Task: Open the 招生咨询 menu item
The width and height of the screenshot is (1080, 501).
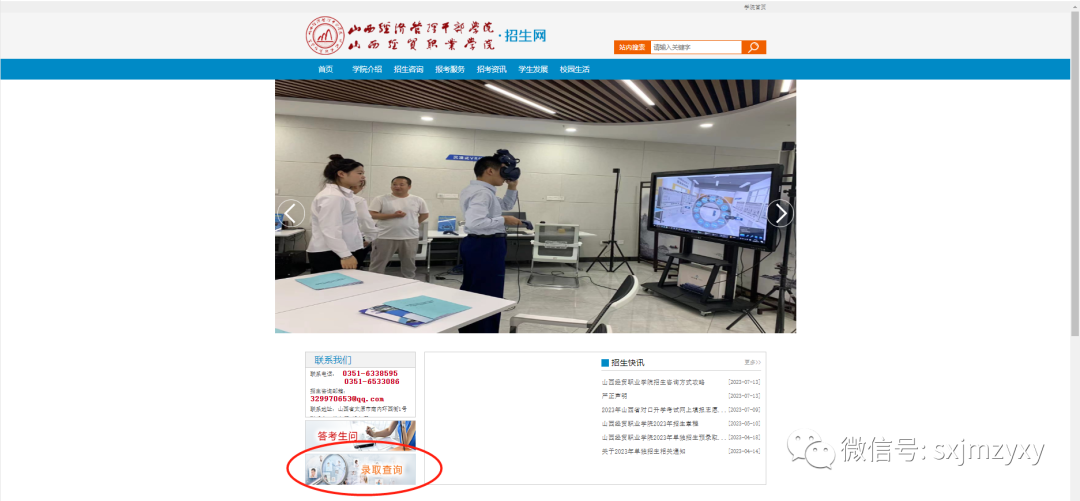Action: [x=408, y=70]
